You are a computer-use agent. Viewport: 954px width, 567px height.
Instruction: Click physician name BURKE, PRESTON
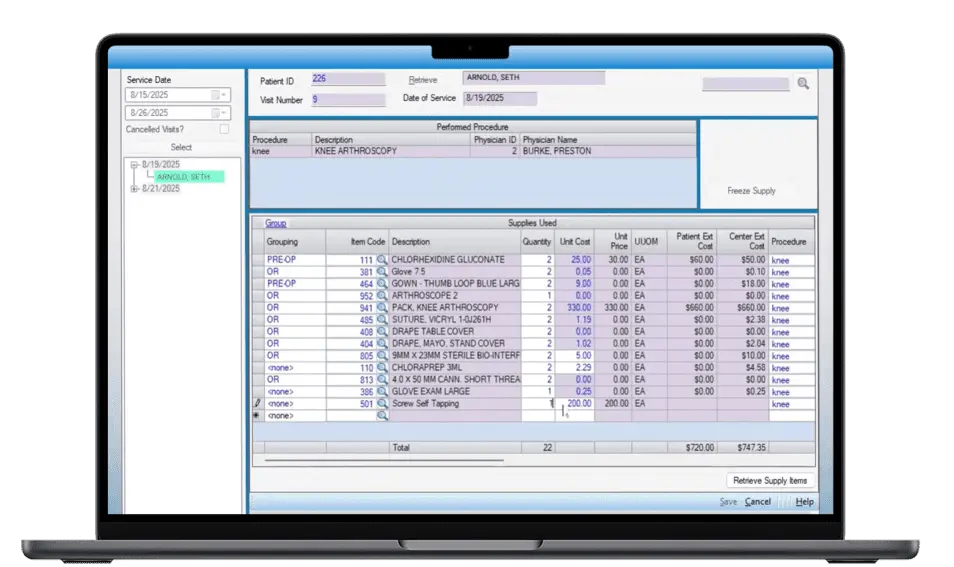556,151
